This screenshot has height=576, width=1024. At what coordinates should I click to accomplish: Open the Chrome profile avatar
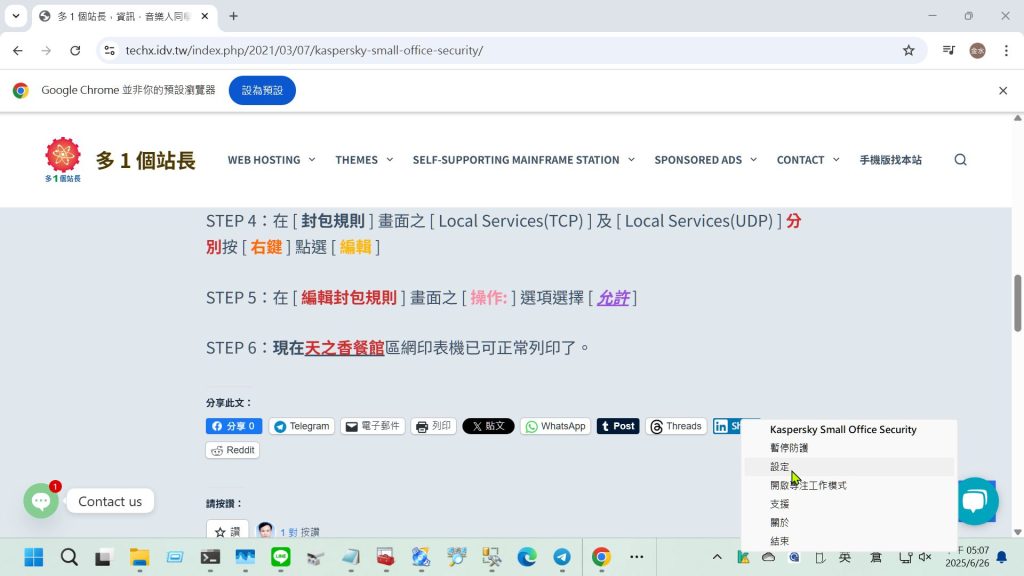(977, 50)
